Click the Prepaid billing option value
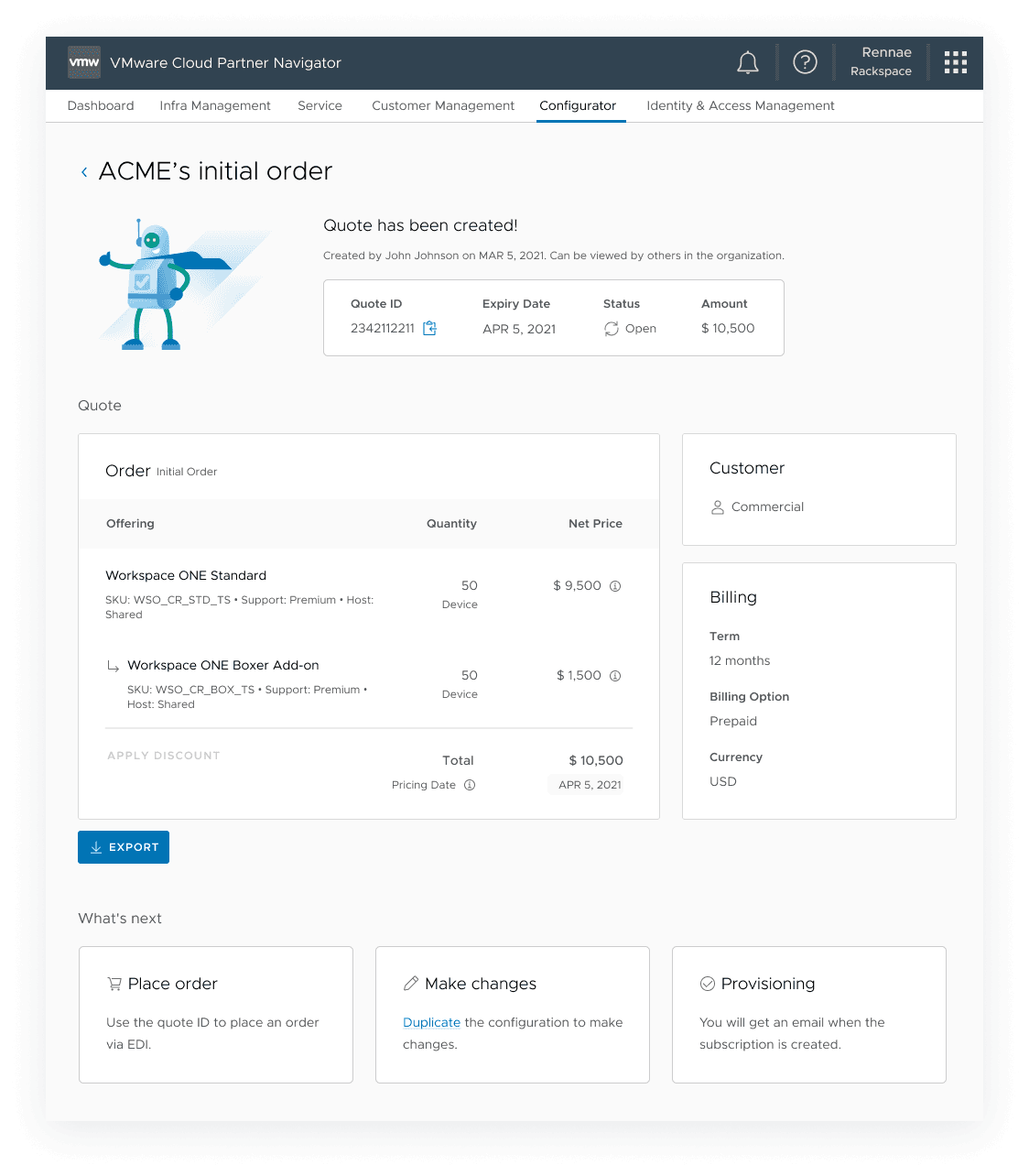 point(733,721)
